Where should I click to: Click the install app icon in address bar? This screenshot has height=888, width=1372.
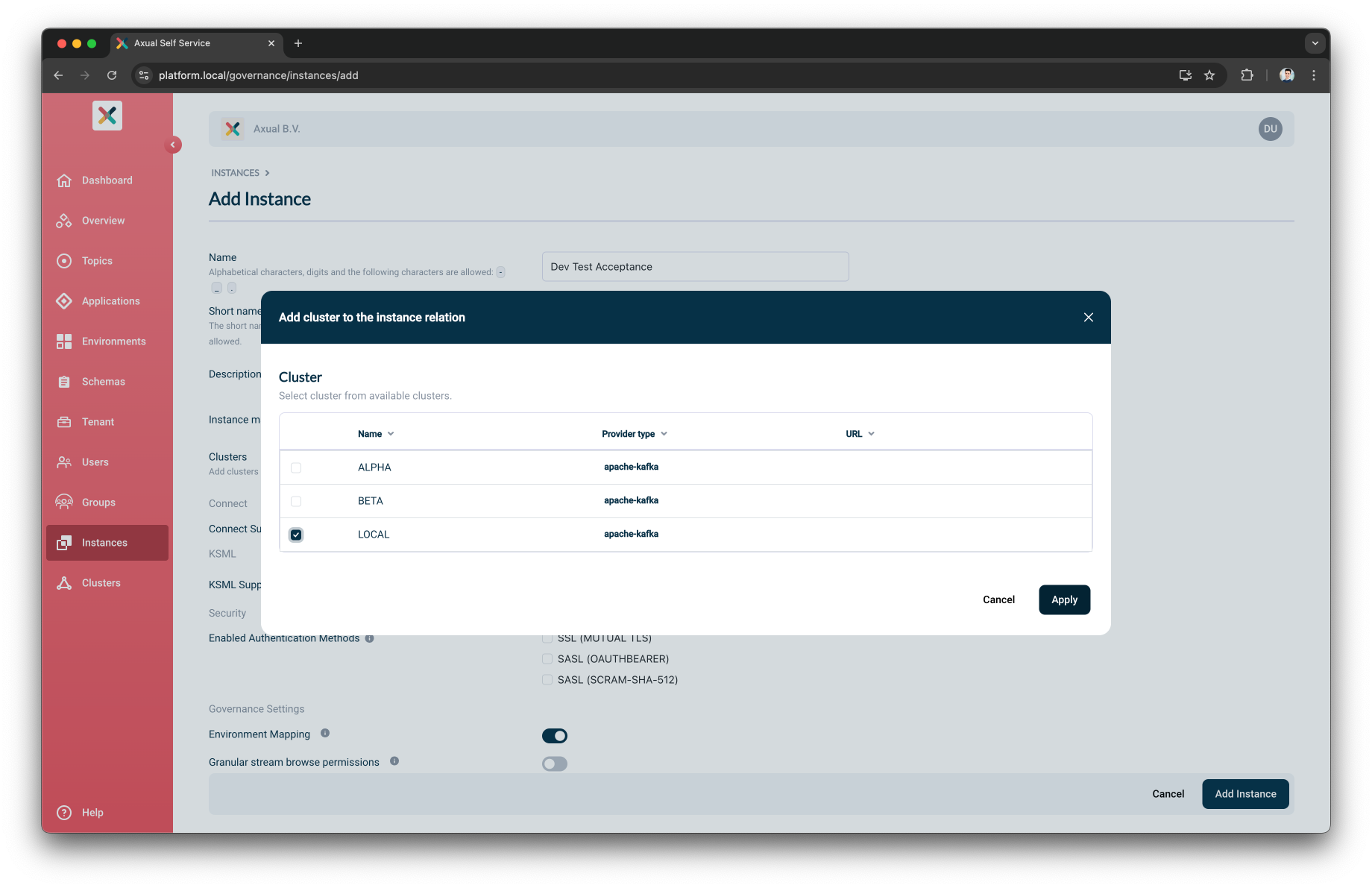(x=1185, y=75)
